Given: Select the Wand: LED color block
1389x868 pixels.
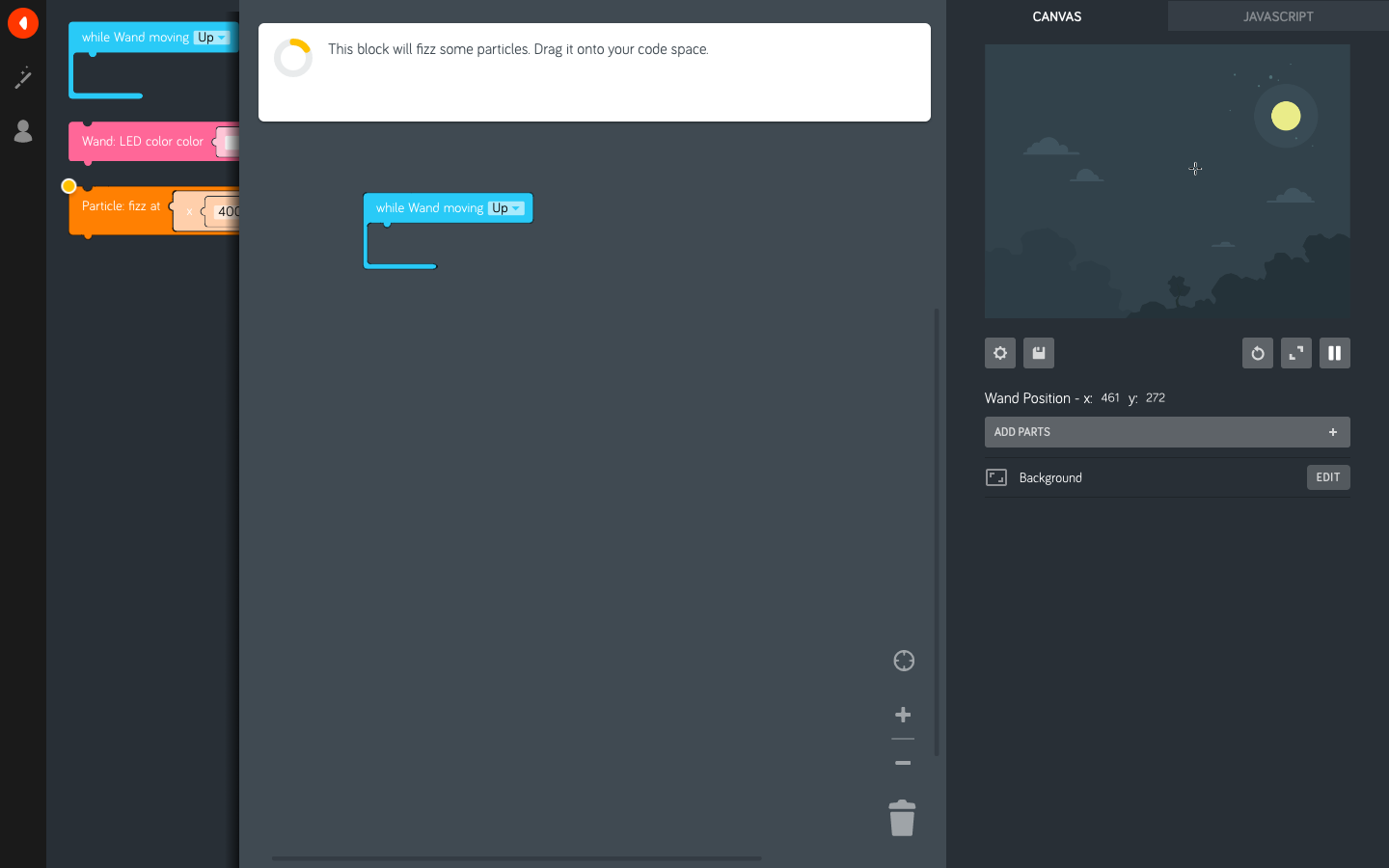Looking at the screenshot, I should (x=142, y=142).
